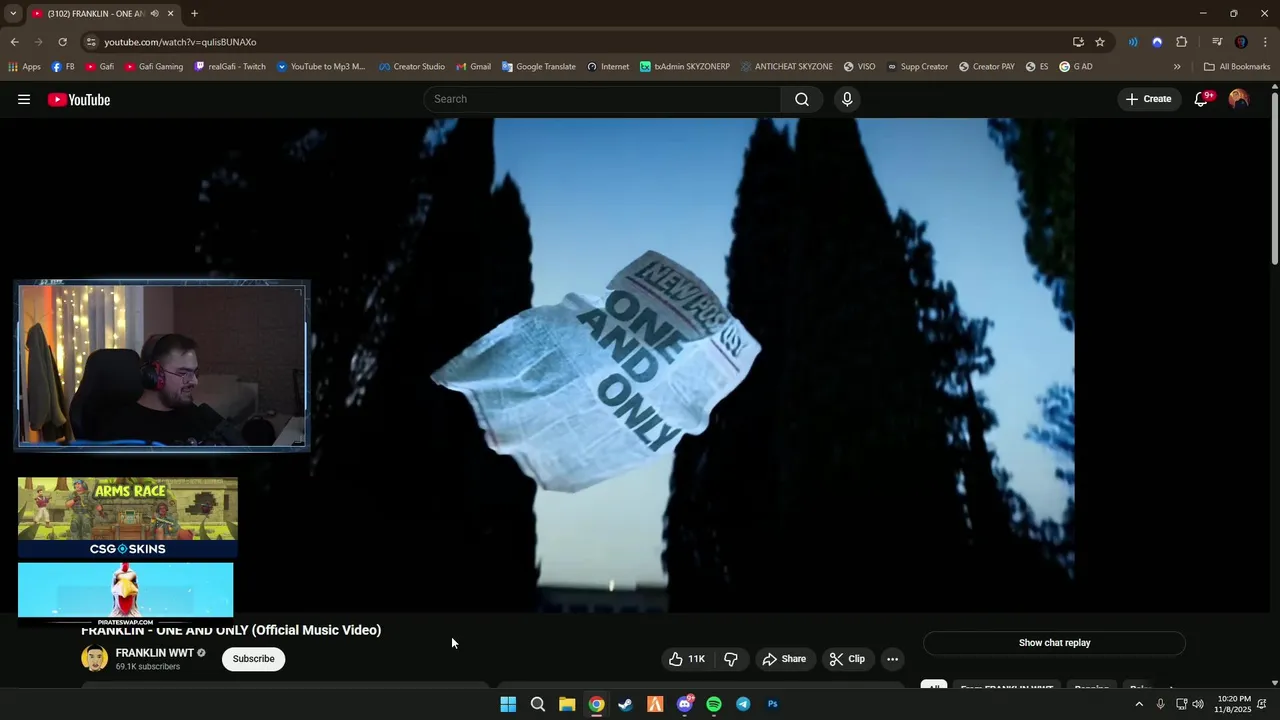Open the Apps bookmark
Viewport: 1280px width, 720px height.
pos(24,67)
